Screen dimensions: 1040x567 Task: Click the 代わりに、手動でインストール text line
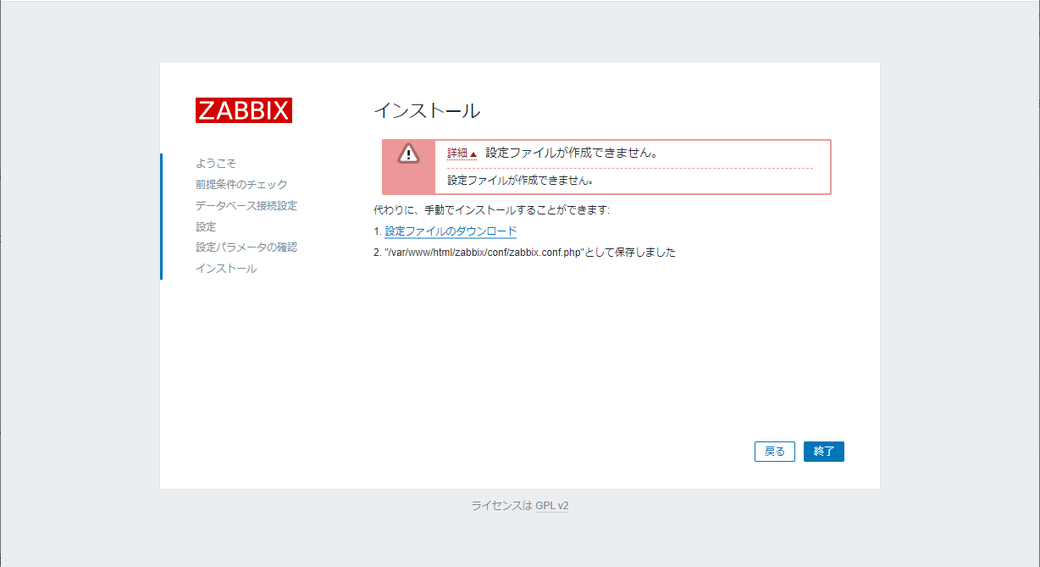(491, 210)
